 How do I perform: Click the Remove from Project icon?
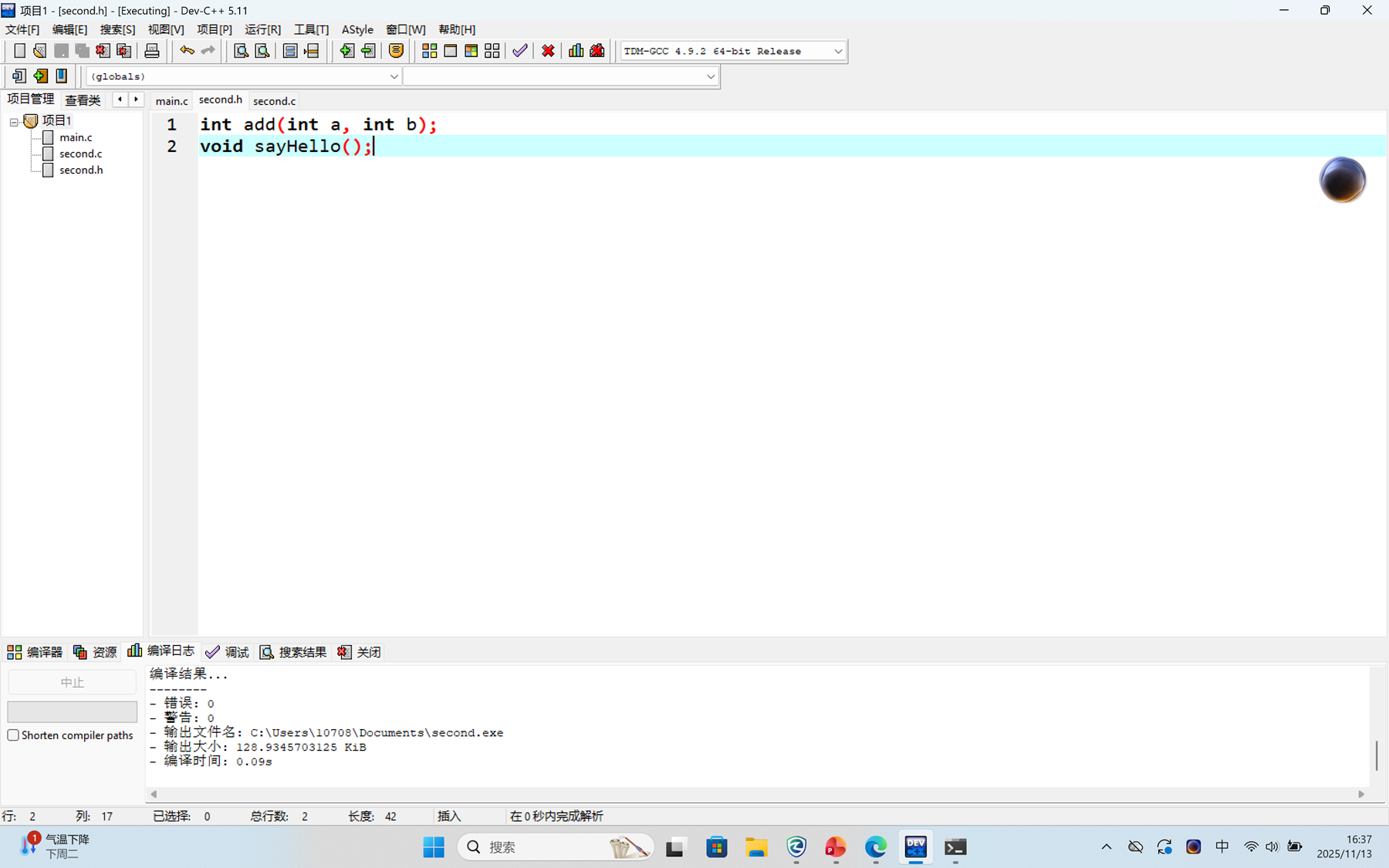click(x=368, y=51)
